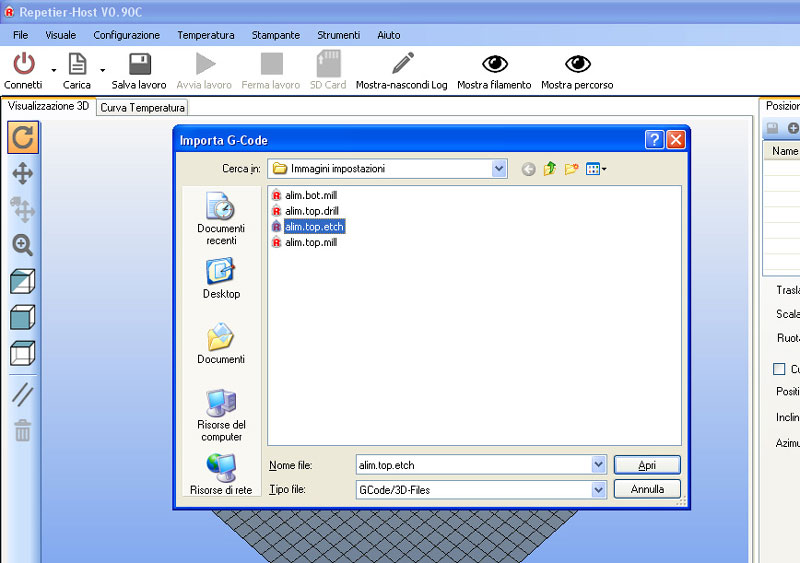Open Documenti recenti shortcut

[221, 218]
